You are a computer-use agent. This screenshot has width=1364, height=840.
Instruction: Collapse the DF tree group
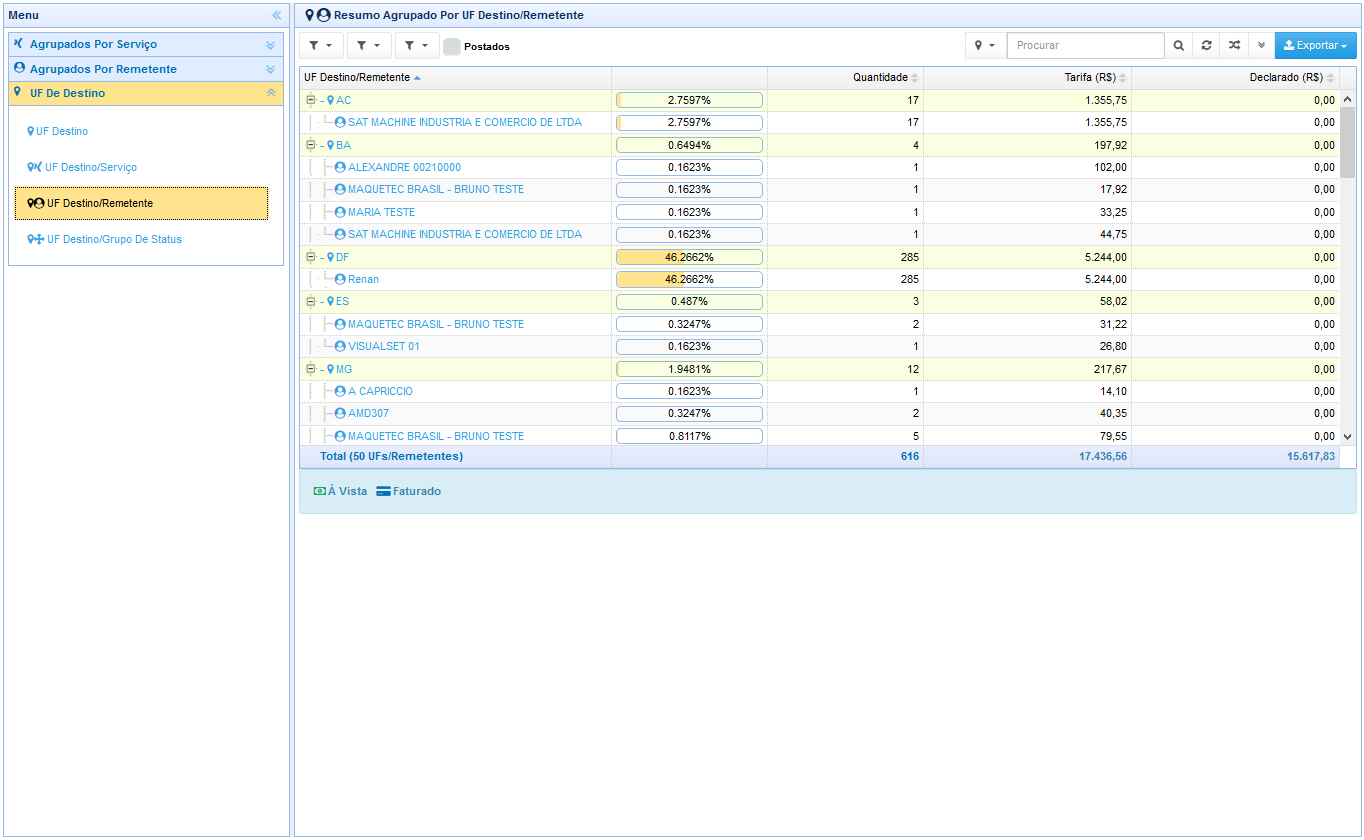[310, 257]
